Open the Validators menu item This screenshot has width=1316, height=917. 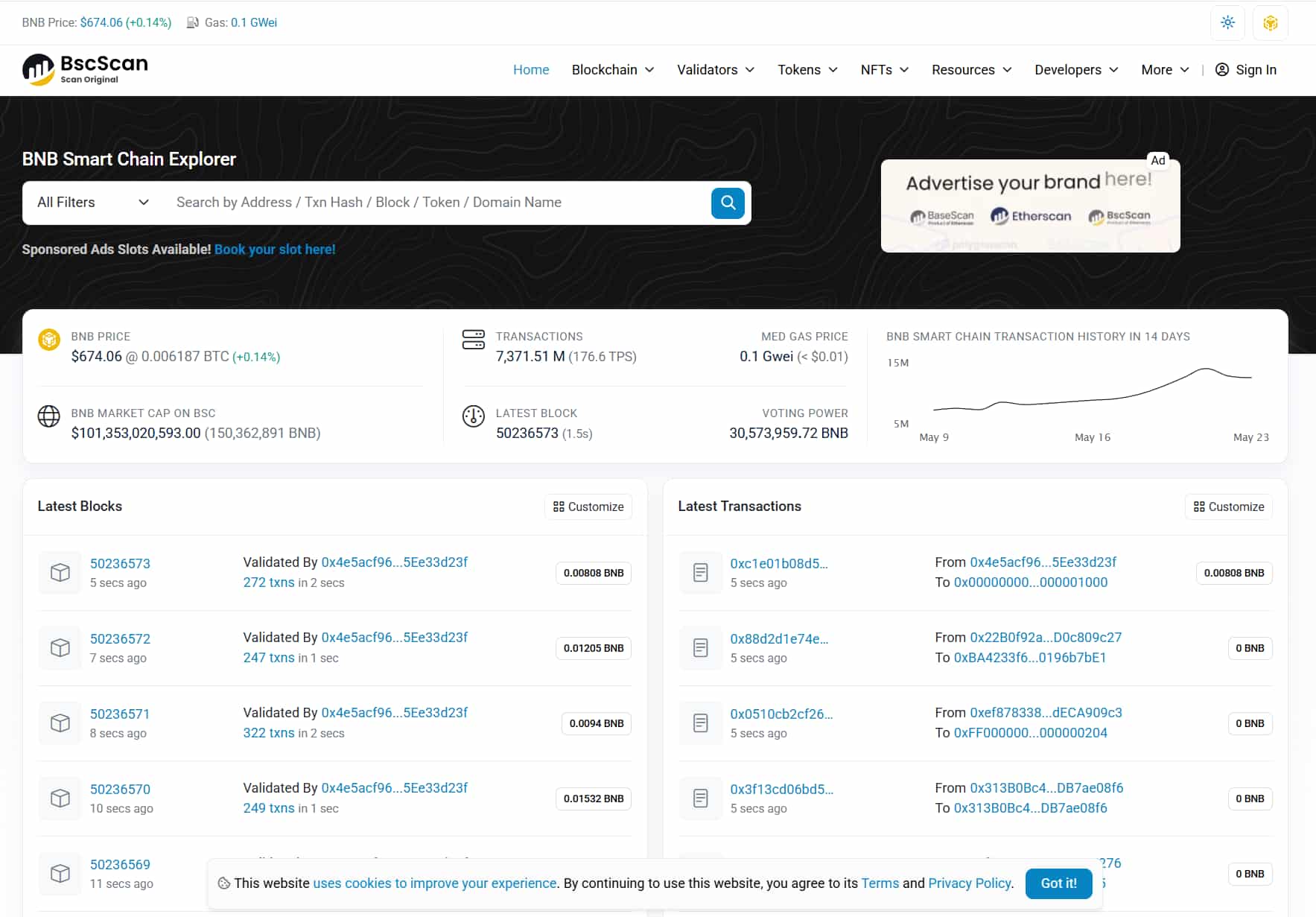pyautogui.click(x=715, y=69)
